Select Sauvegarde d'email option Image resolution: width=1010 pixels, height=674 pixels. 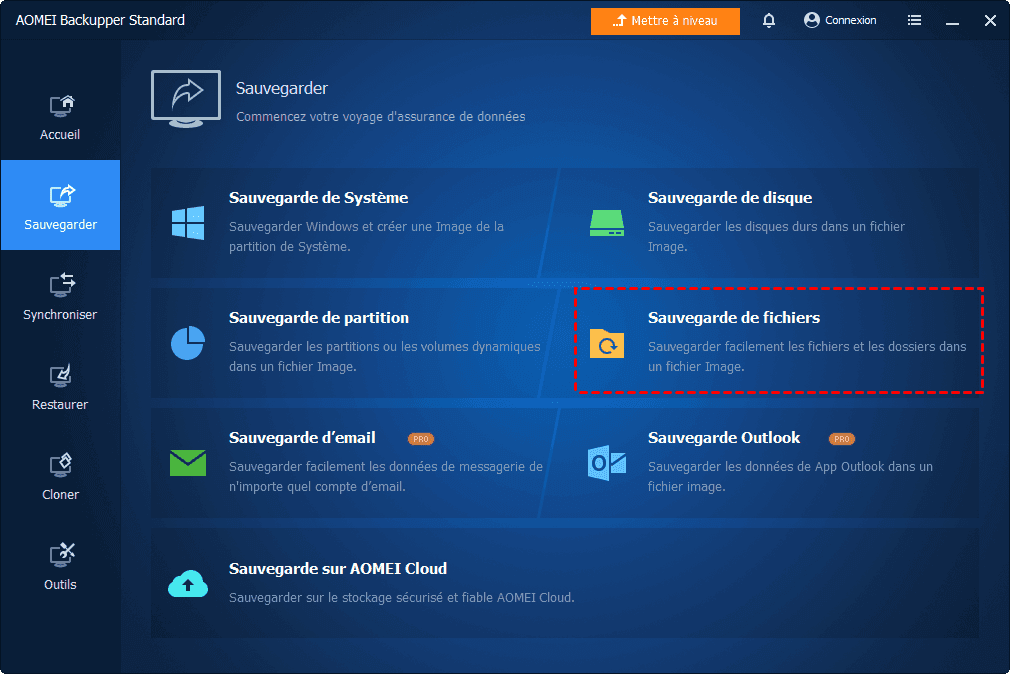(x=302, y=438)
